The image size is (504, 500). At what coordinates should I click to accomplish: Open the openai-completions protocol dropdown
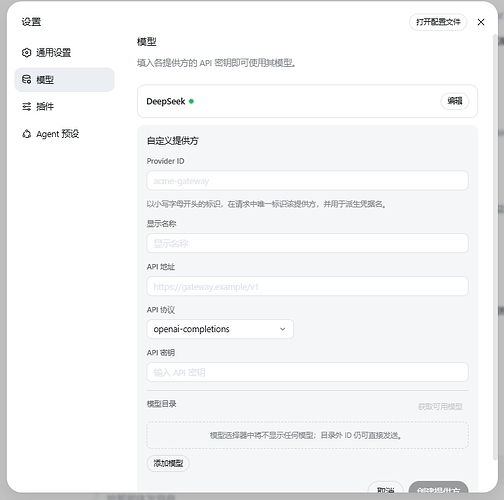(220, 329)
